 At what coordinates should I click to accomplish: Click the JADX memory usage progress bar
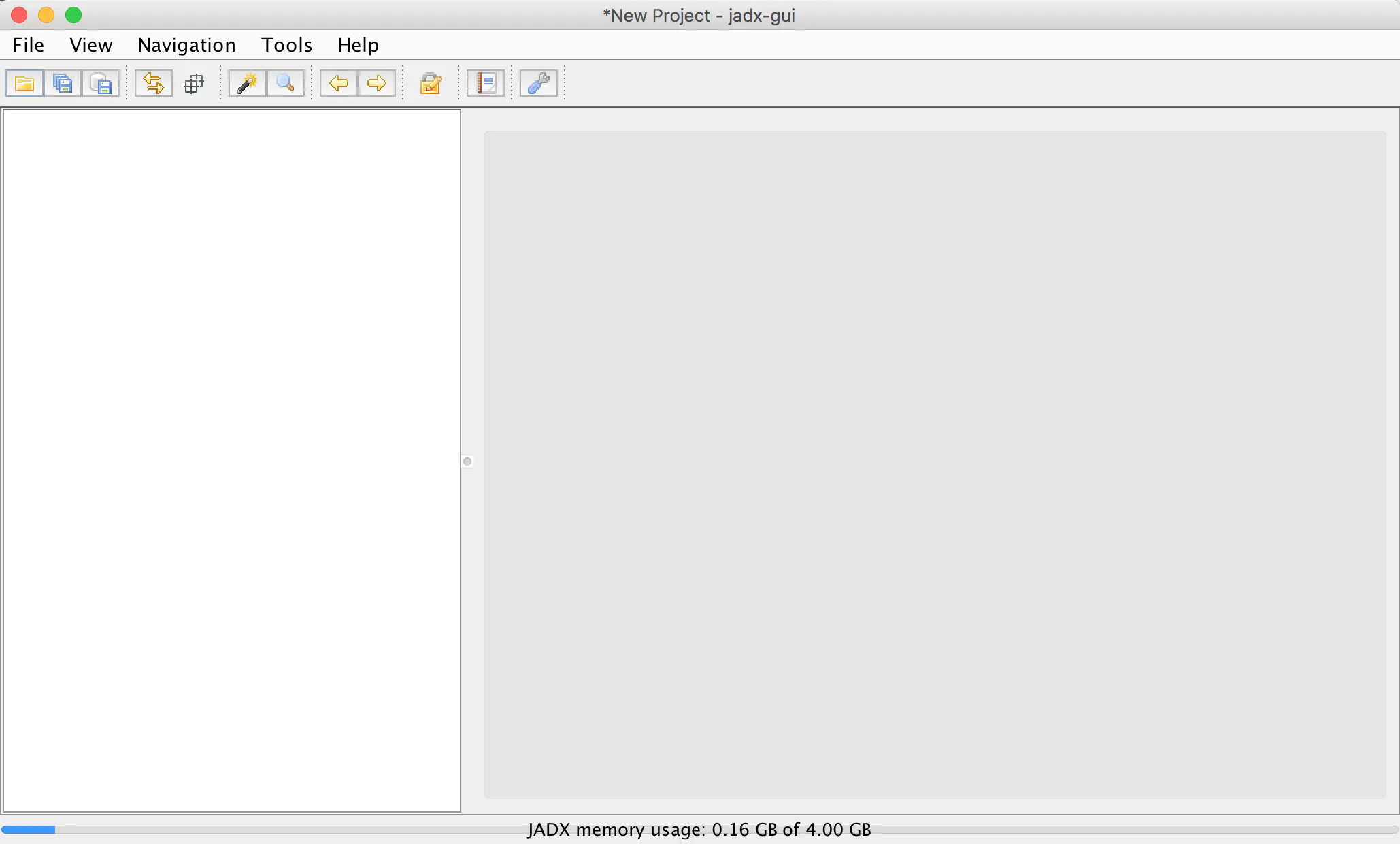point(699,830)
